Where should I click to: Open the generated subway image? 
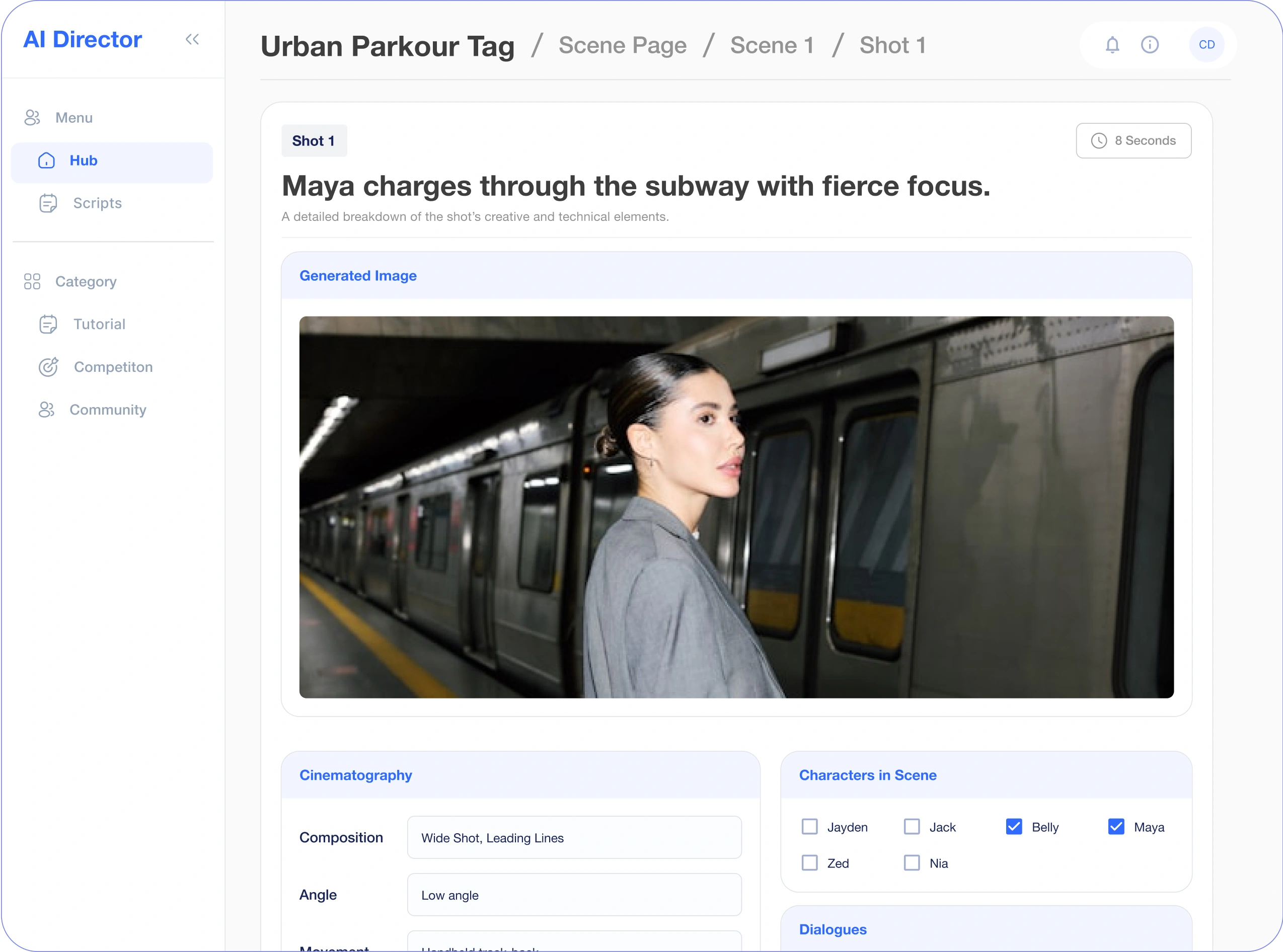coord(736,507)
